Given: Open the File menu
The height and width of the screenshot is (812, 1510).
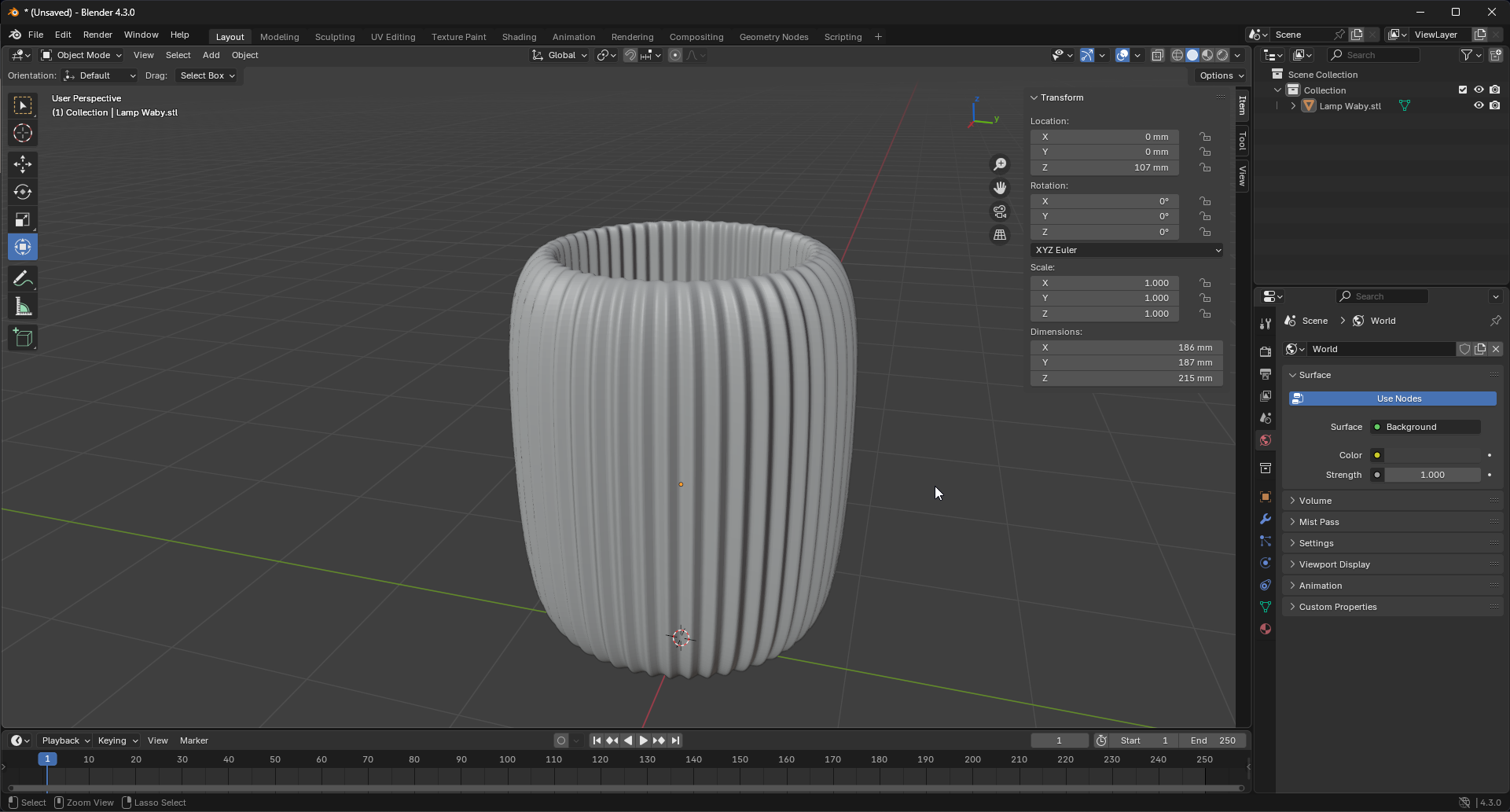Looking at the screenshot, I should tap(35, 35).
